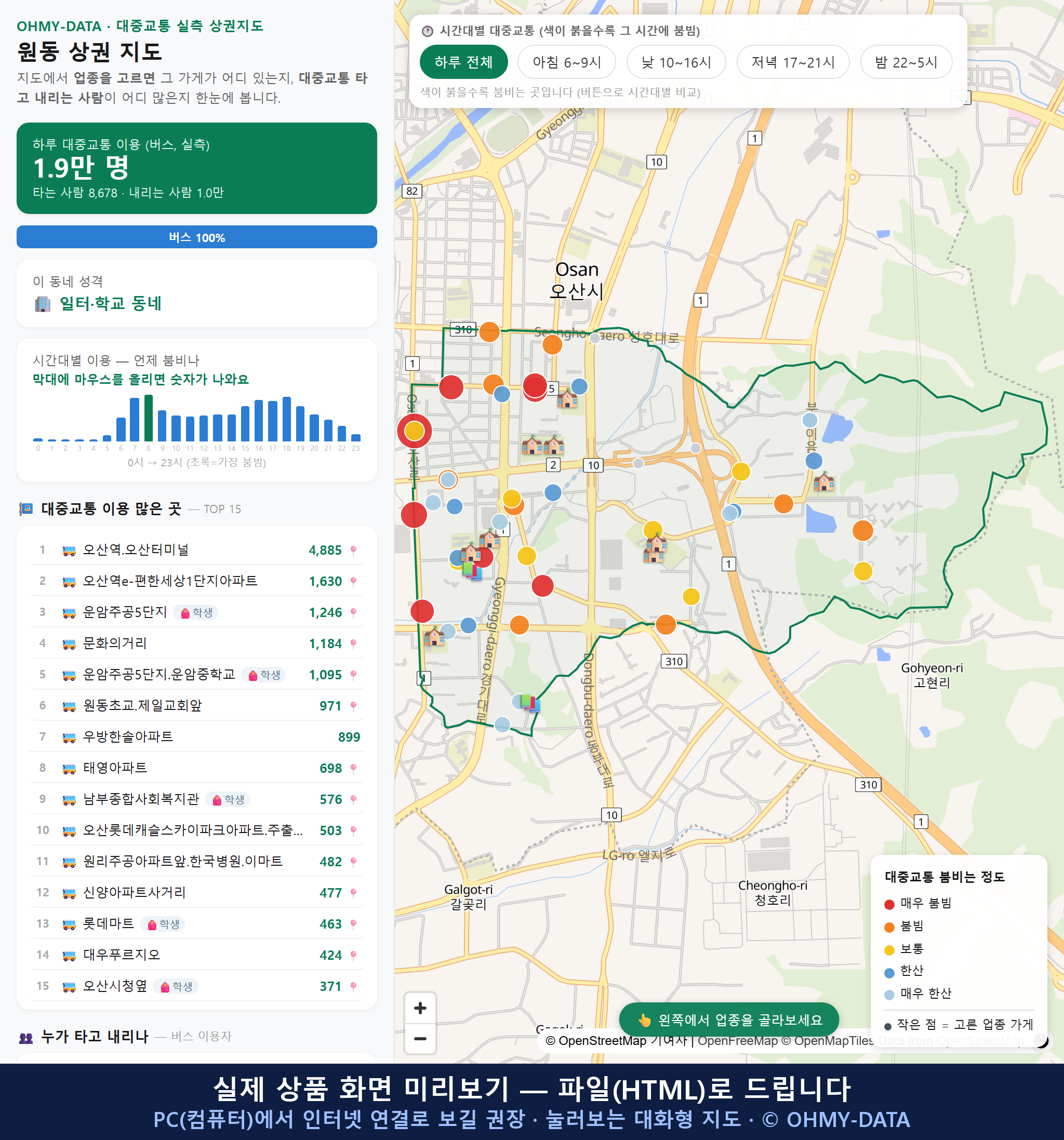
Task: Open the OpenFreeMap attribution link
Action: tap(737, 1041)
